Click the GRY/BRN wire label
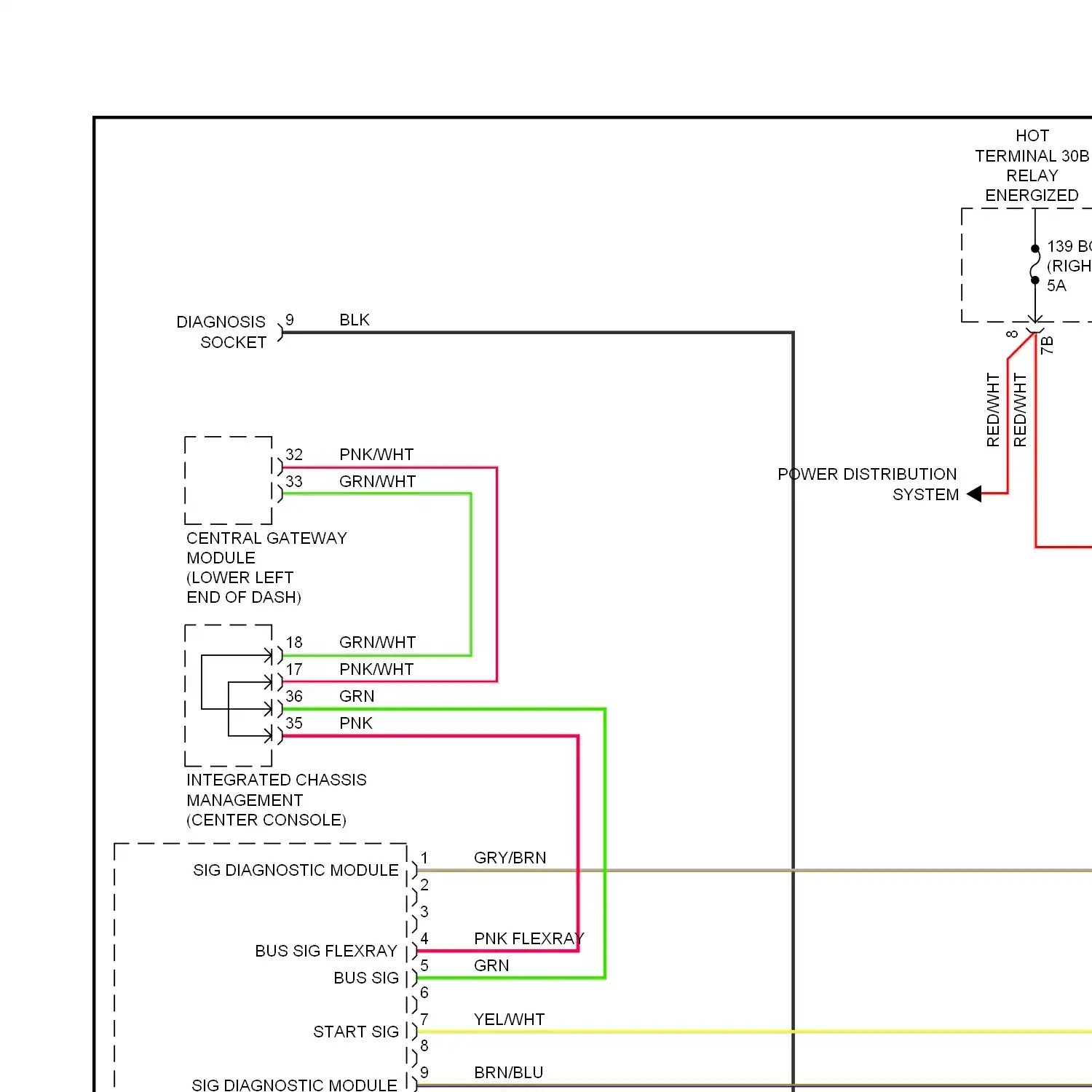 (x=510, y=858)
